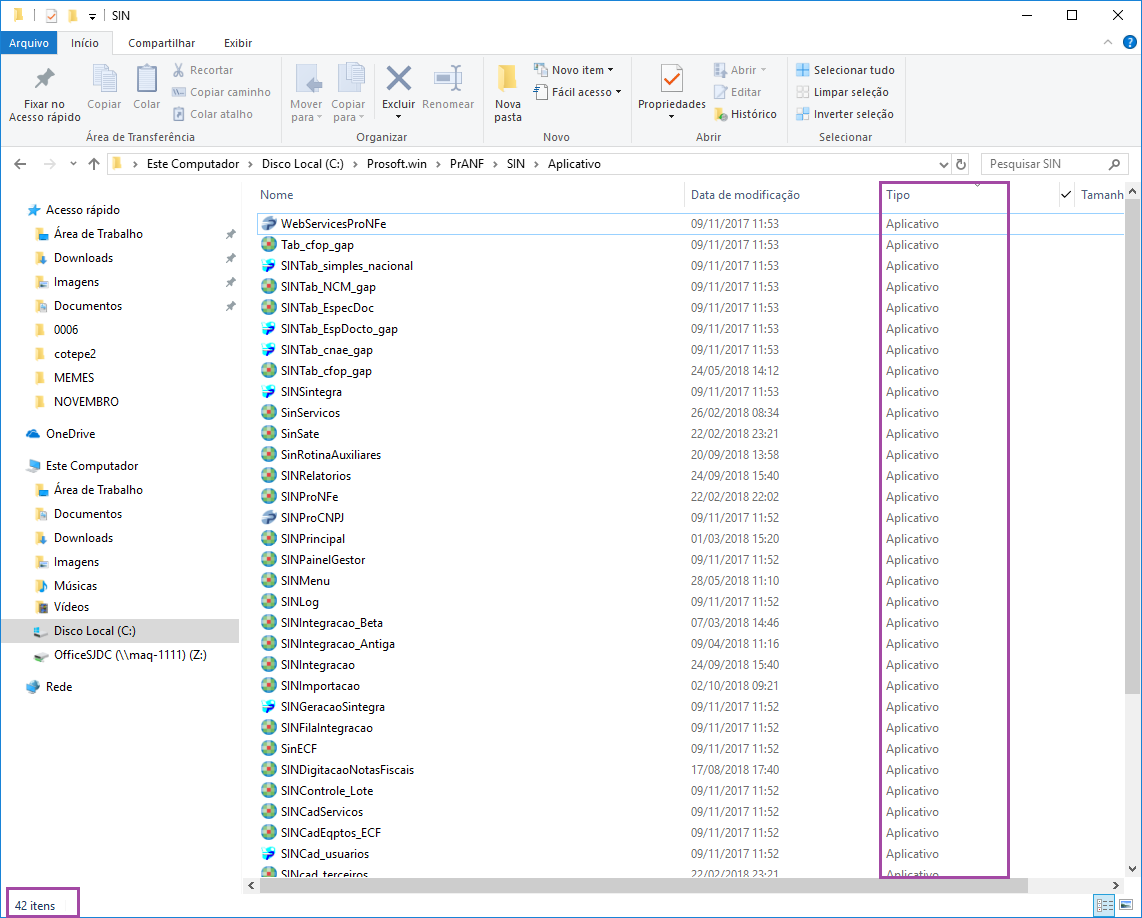Click the Propriedades icon in ribbon

click(672, 80)
